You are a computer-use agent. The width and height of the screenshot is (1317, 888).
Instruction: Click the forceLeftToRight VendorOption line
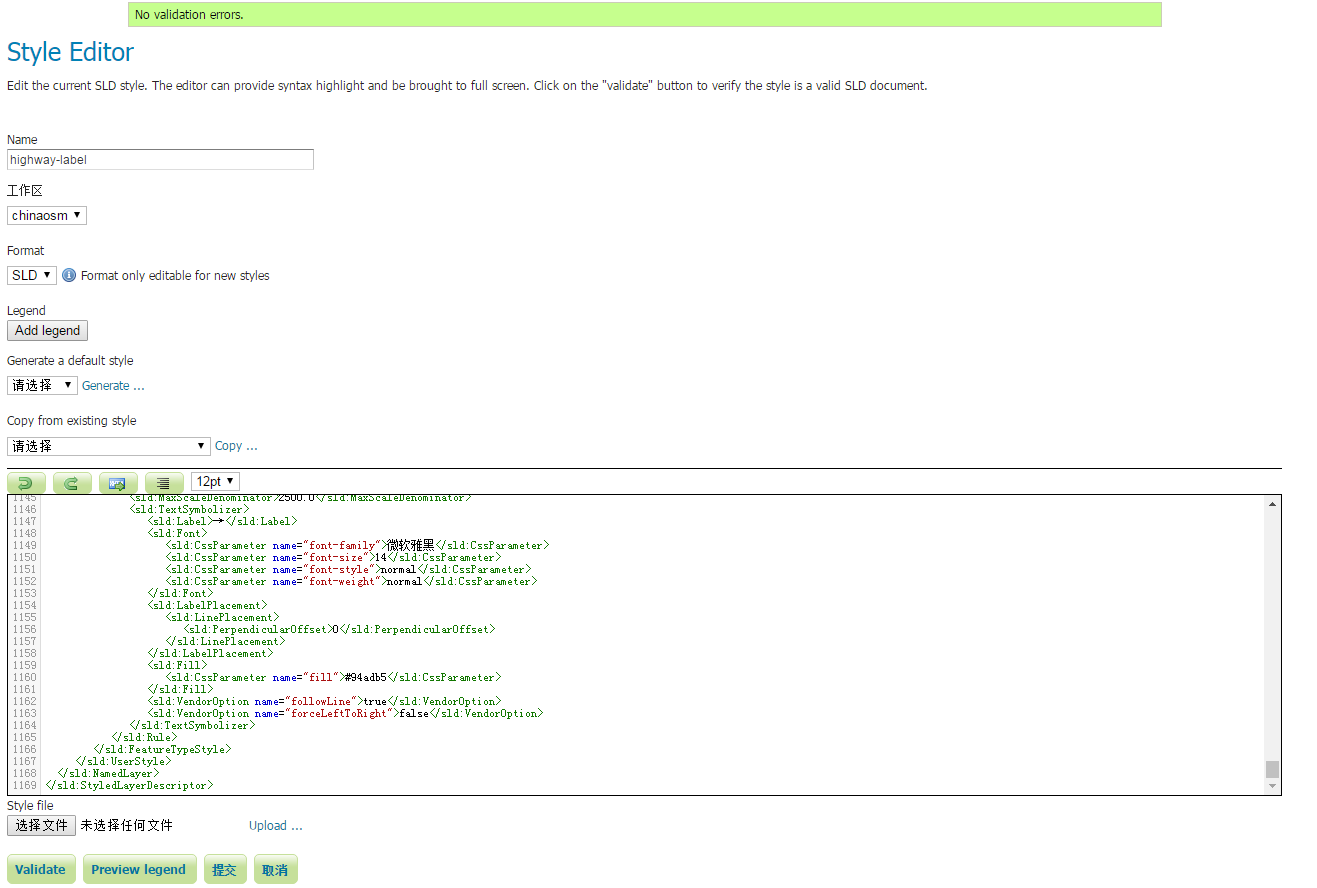(345, 714)
